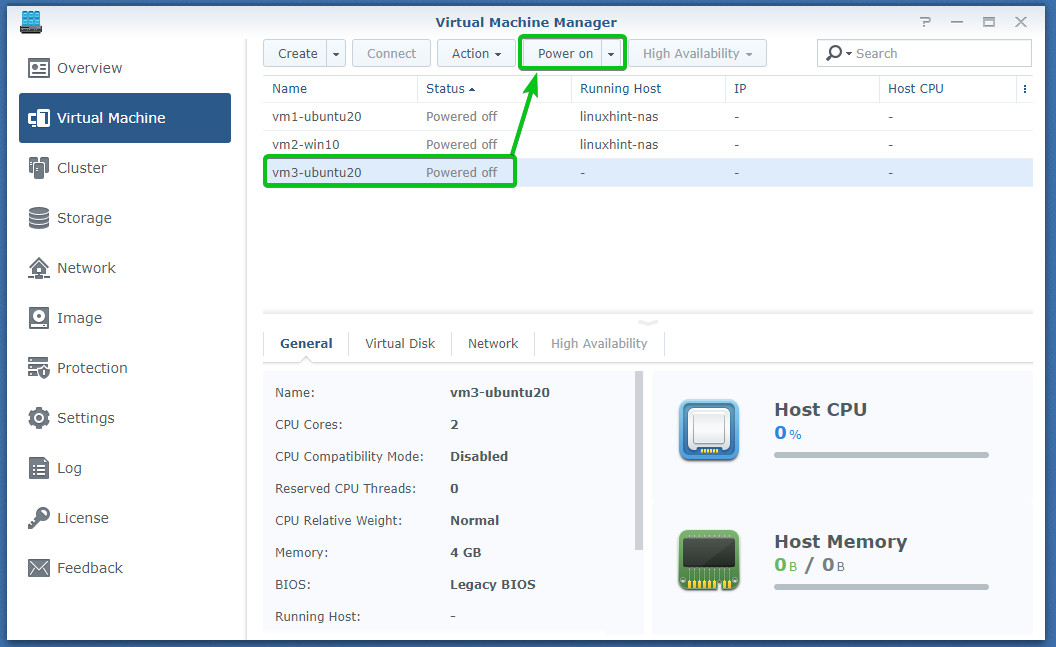Click the help question mark icon
The height and width of the screenshot is (647, 1056).
click(x=924, y=22)
